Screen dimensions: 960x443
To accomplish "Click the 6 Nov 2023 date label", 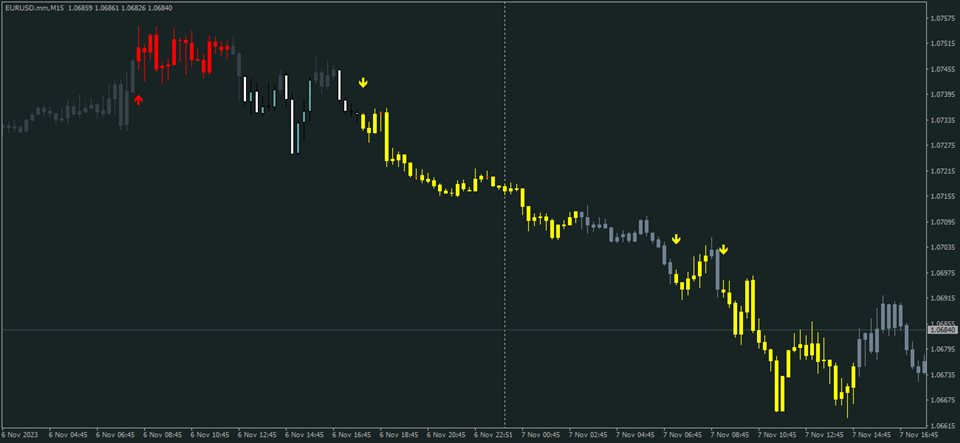I will [x=20, y=435].
